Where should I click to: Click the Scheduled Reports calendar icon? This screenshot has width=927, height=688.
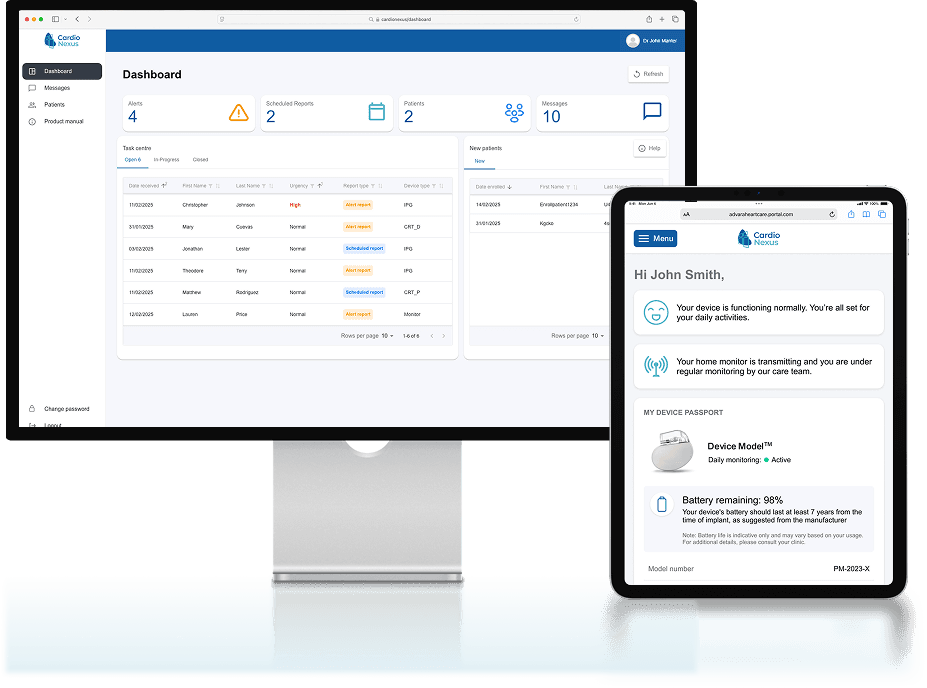(x=377, y=112)
